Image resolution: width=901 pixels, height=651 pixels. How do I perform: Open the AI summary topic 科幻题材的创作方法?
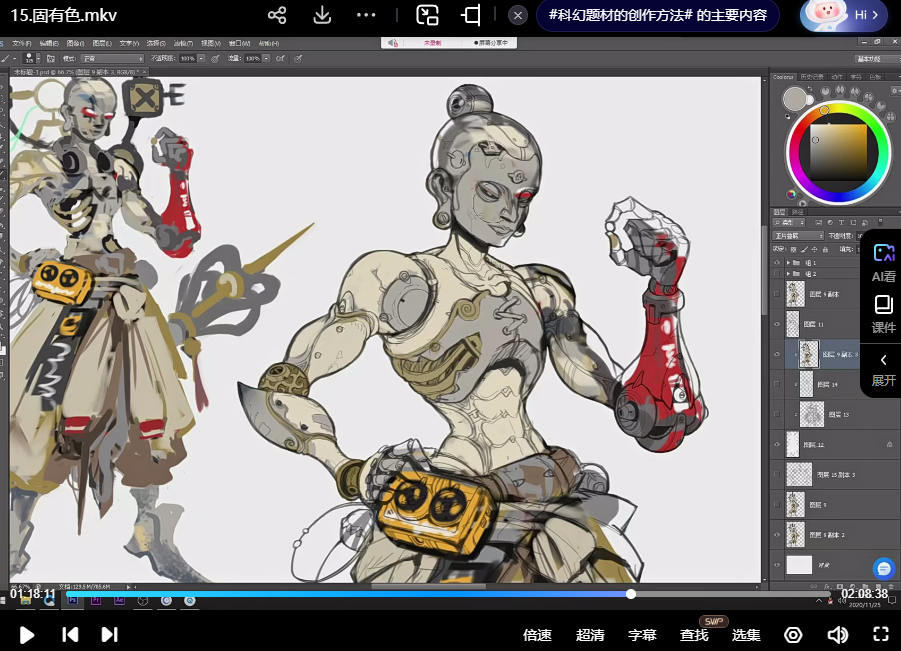(657, 16)
